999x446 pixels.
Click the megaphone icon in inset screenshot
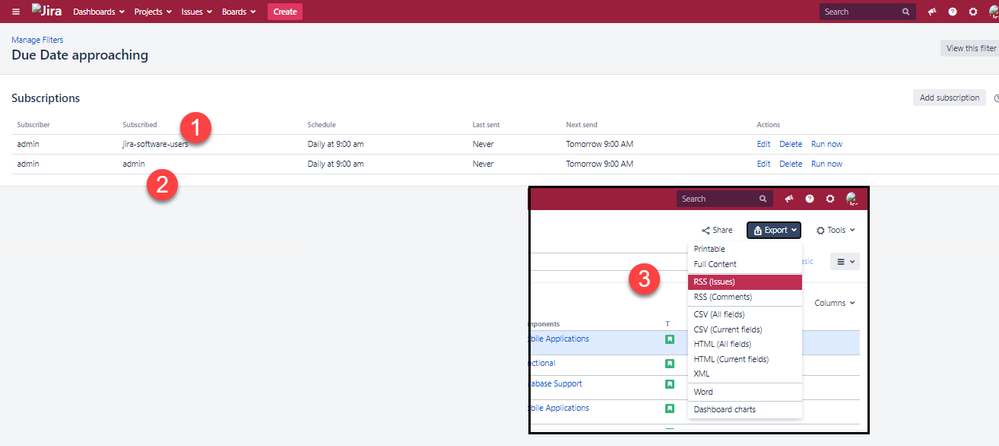pos(789,199)
